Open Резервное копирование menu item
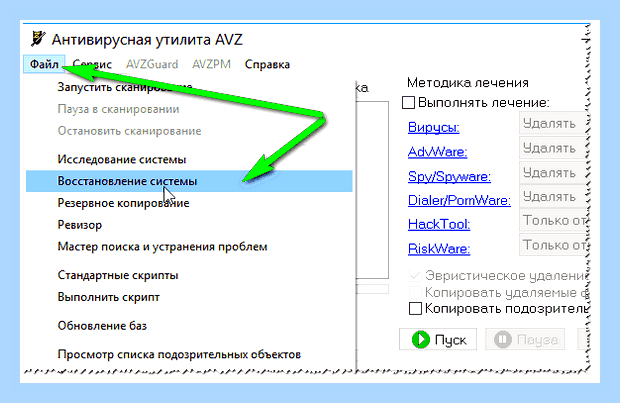 click(x=189, y=203)
